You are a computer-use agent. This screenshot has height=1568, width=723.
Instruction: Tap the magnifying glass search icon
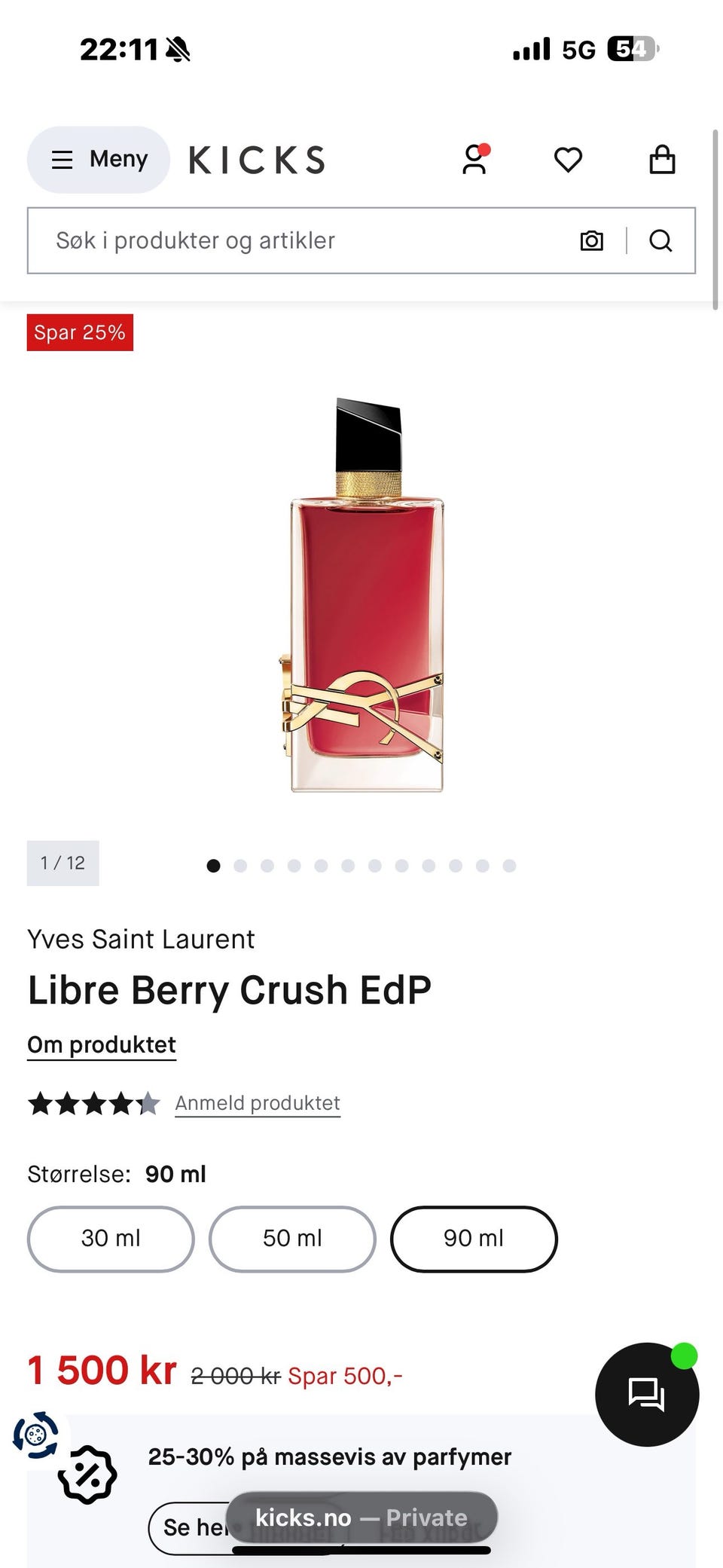pos(660,240)
